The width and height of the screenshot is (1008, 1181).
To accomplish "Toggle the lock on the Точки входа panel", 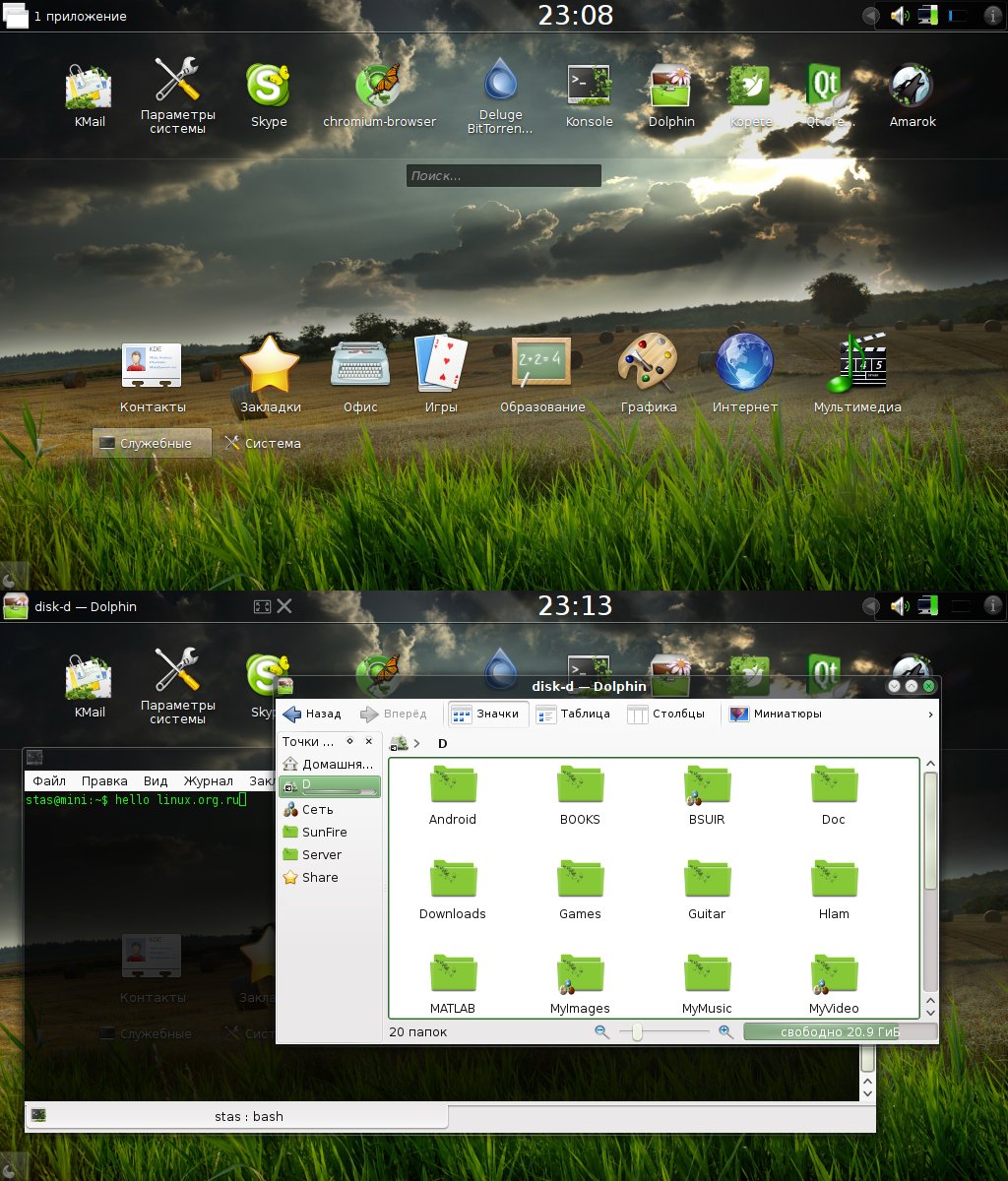I will click(350, 741).
